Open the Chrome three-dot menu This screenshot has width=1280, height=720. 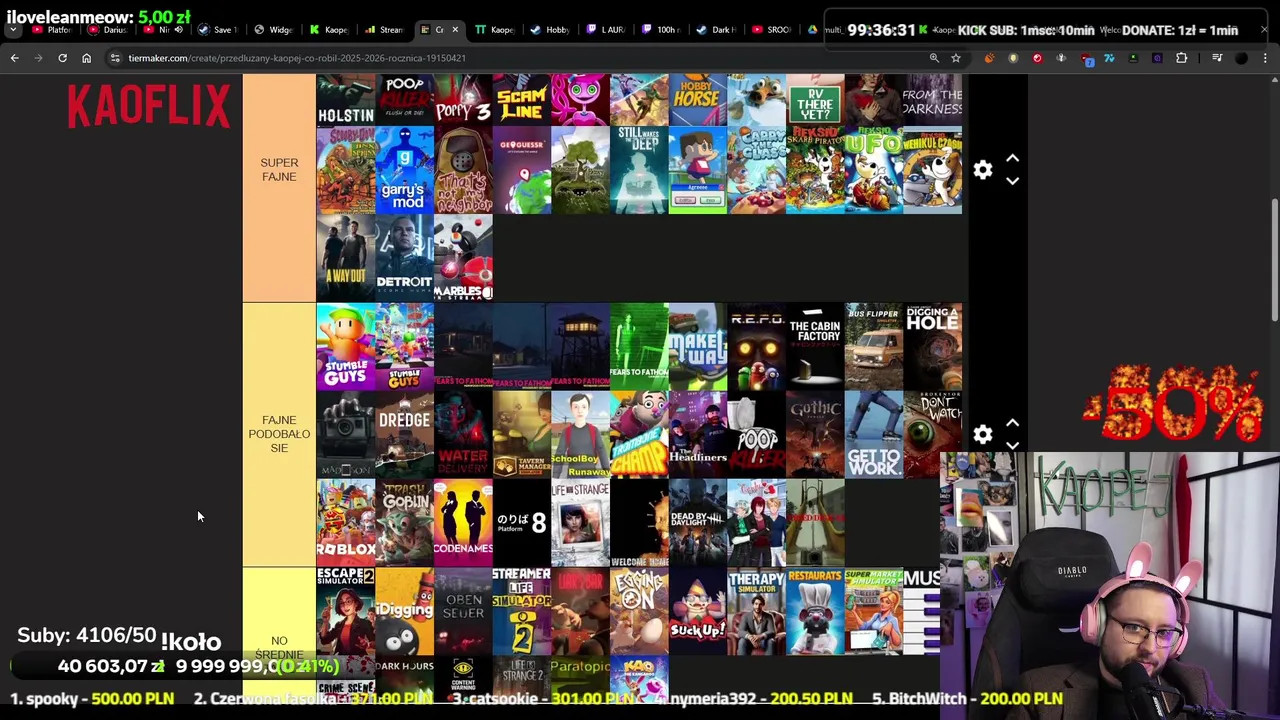(x=1265, y=58)
